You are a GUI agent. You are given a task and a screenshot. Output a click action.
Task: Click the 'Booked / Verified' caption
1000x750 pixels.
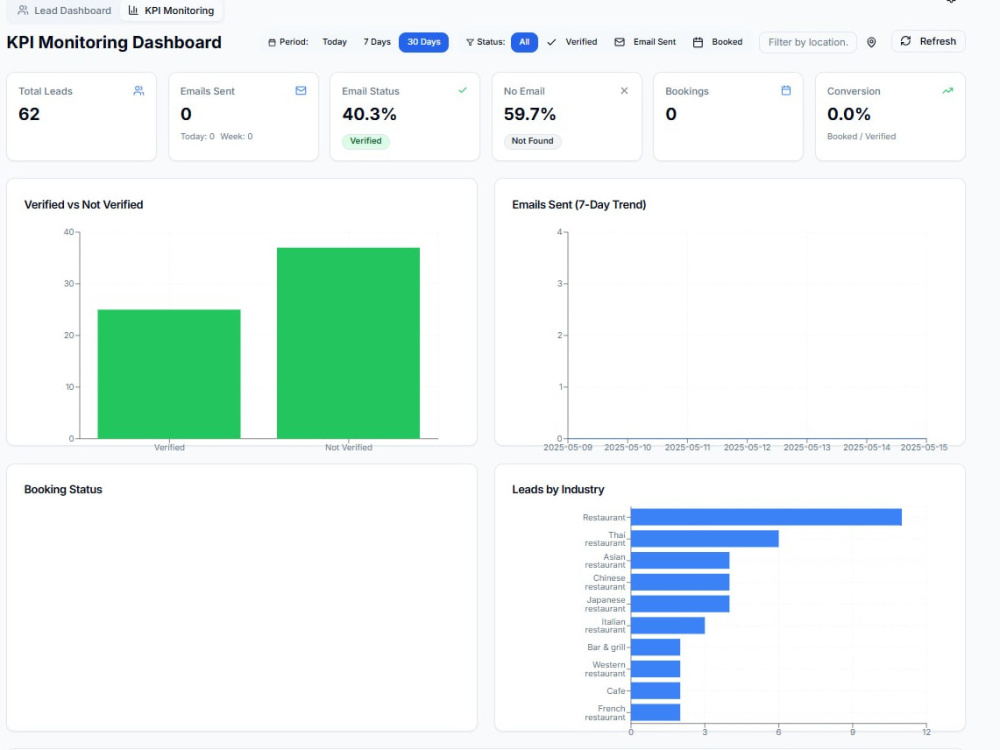pos(861,136)
